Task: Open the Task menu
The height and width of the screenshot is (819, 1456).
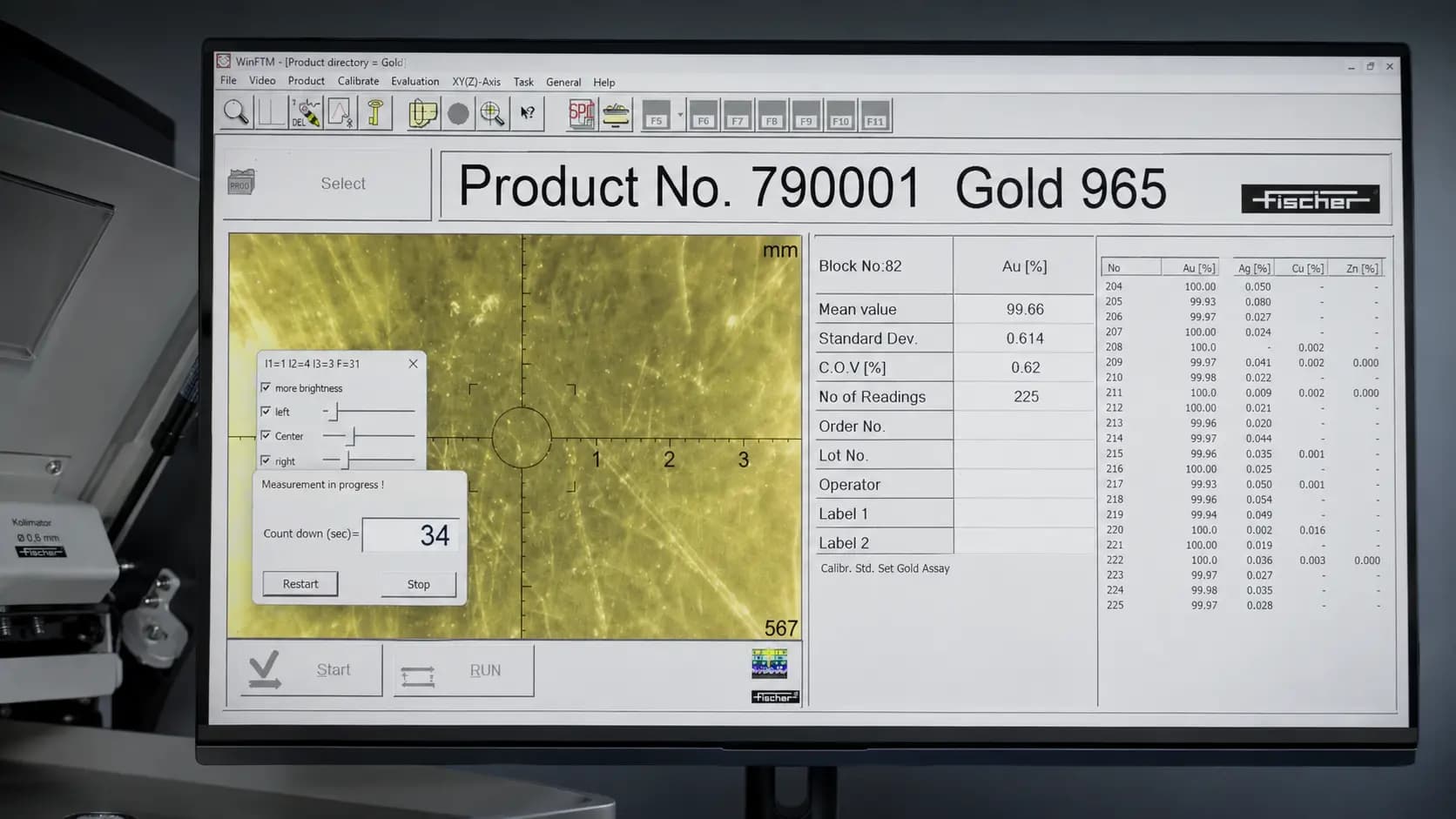Action: 523,82
